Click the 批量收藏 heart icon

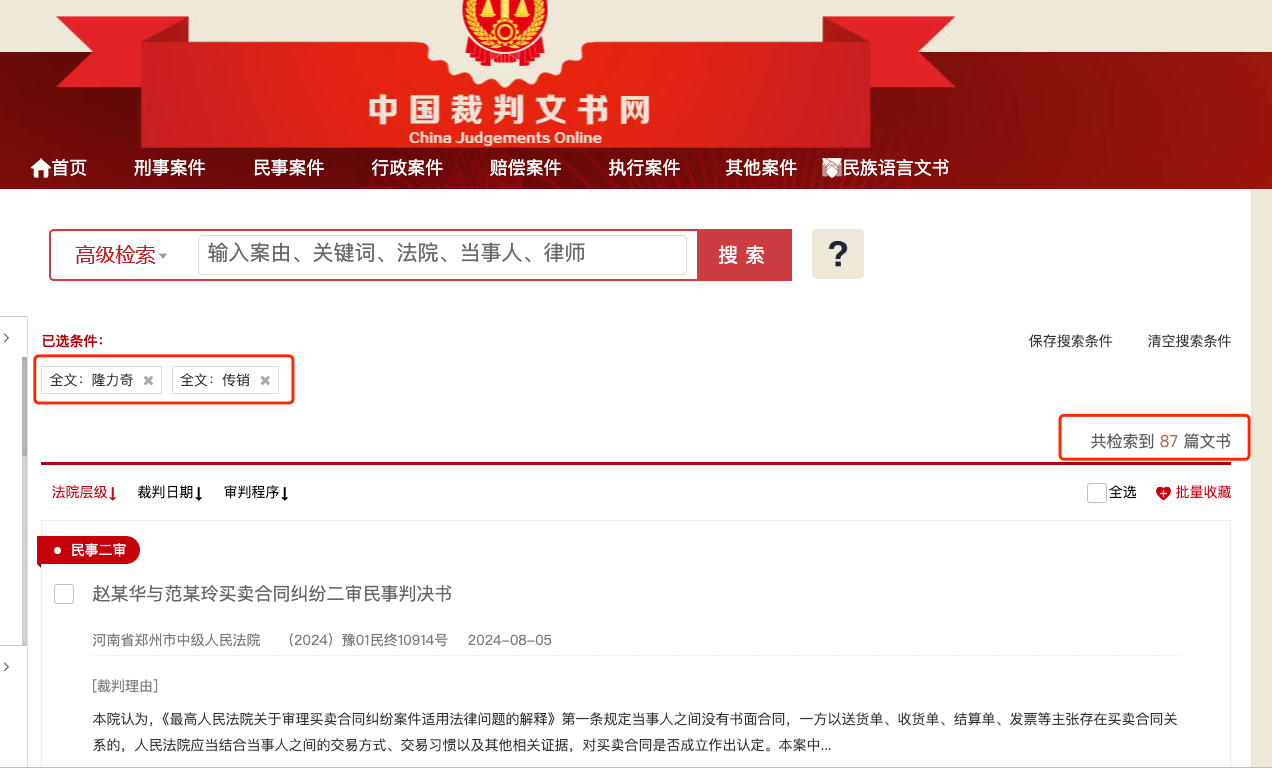(1163, 493)
